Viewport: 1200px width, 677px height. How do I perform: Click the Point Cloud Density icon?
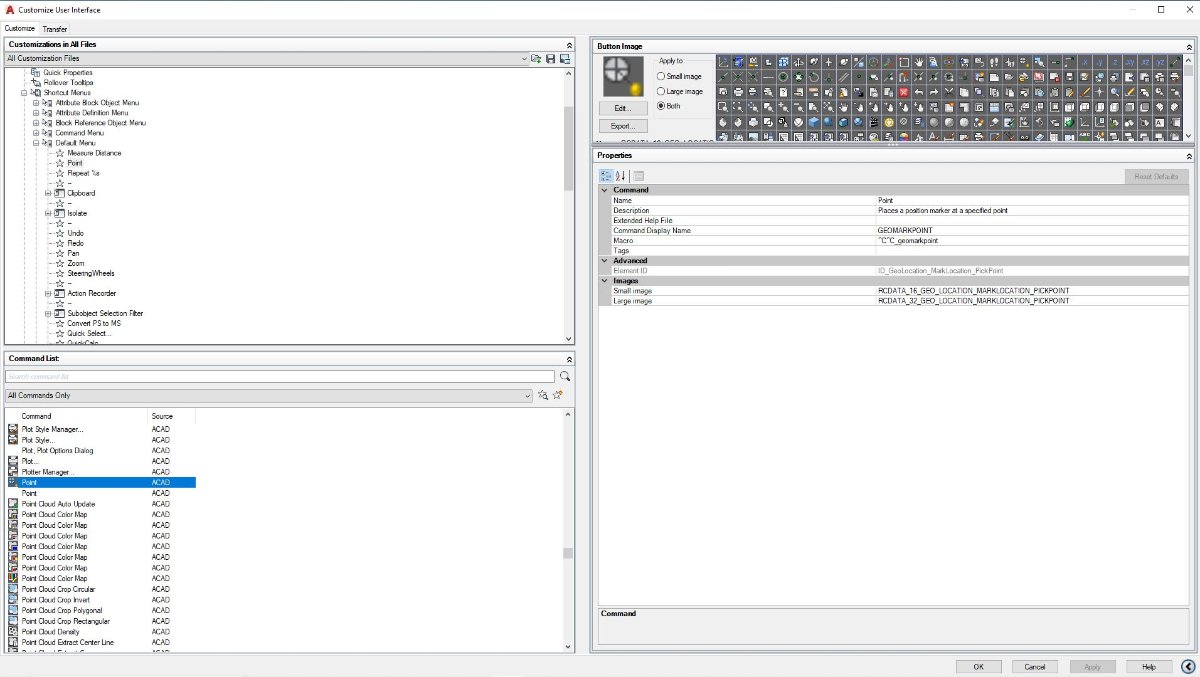coord(13,632)
